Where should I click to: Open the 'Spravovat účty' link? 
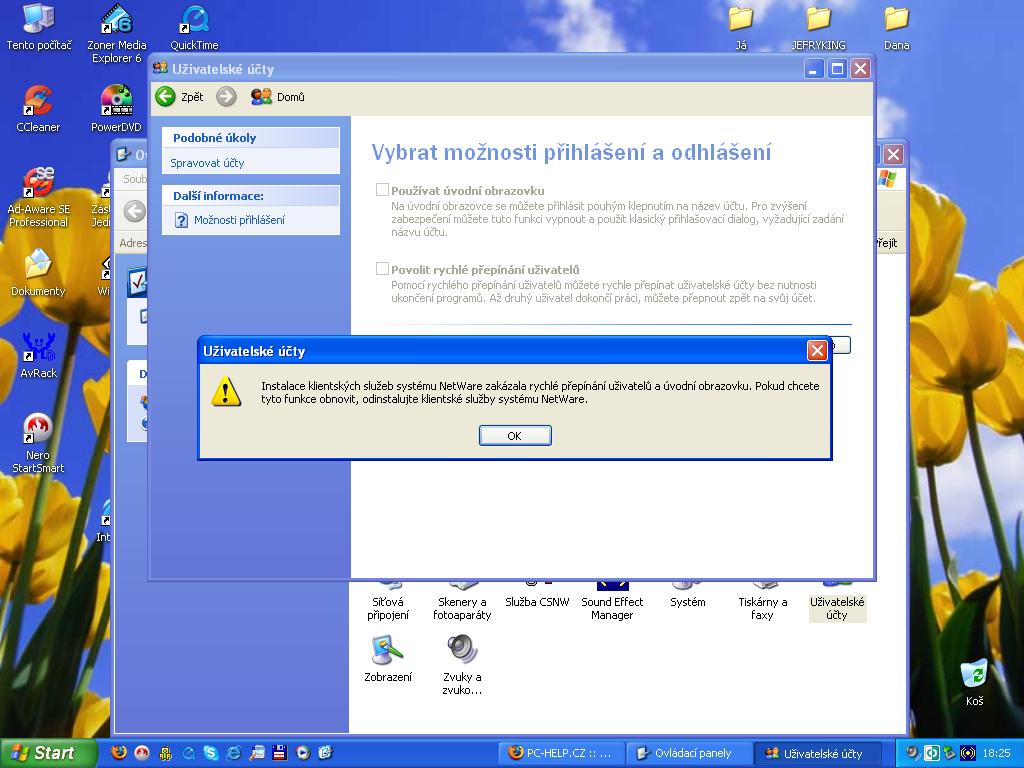pyautogui.click(x=207, y=163)
